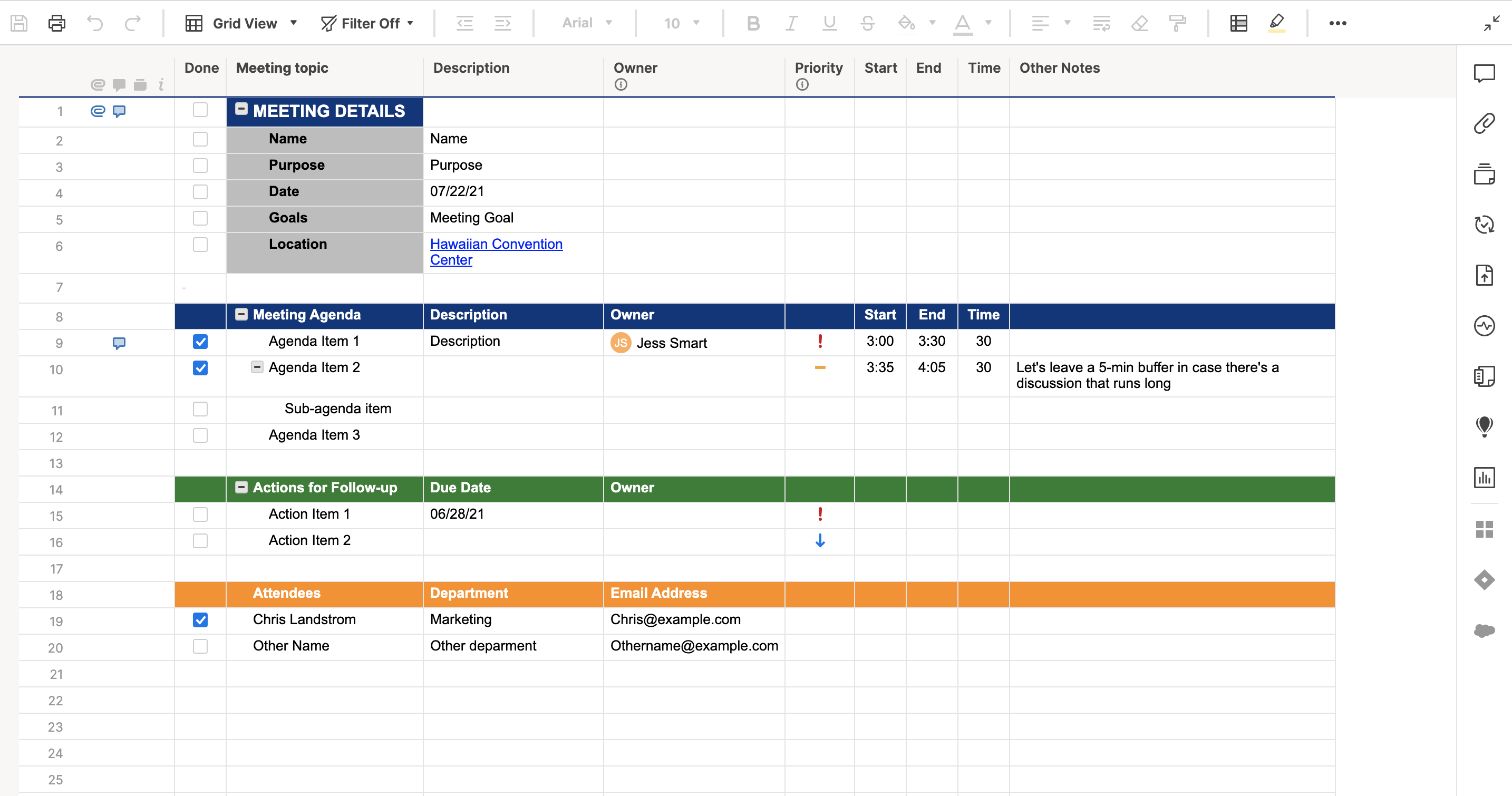1512x796 pixels.
Task: Toggle bold formatting in toolbar
Action: click(x=752, y=22)
